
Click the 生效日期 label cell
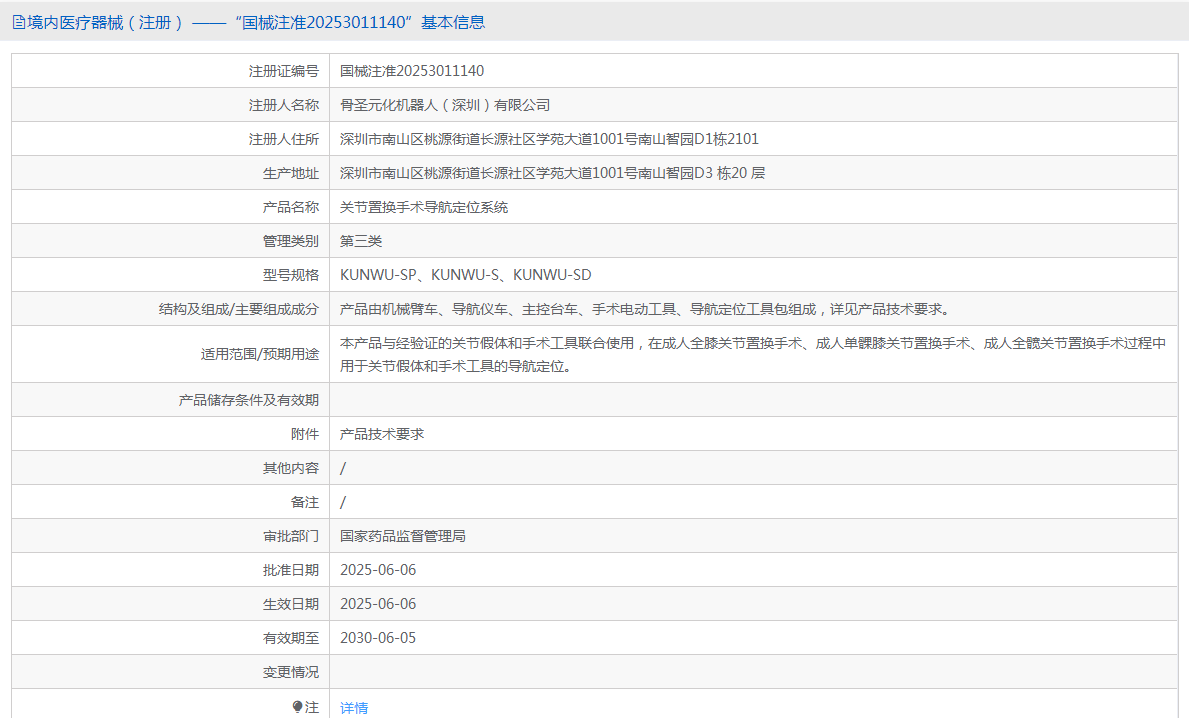[x=171, y=604]
